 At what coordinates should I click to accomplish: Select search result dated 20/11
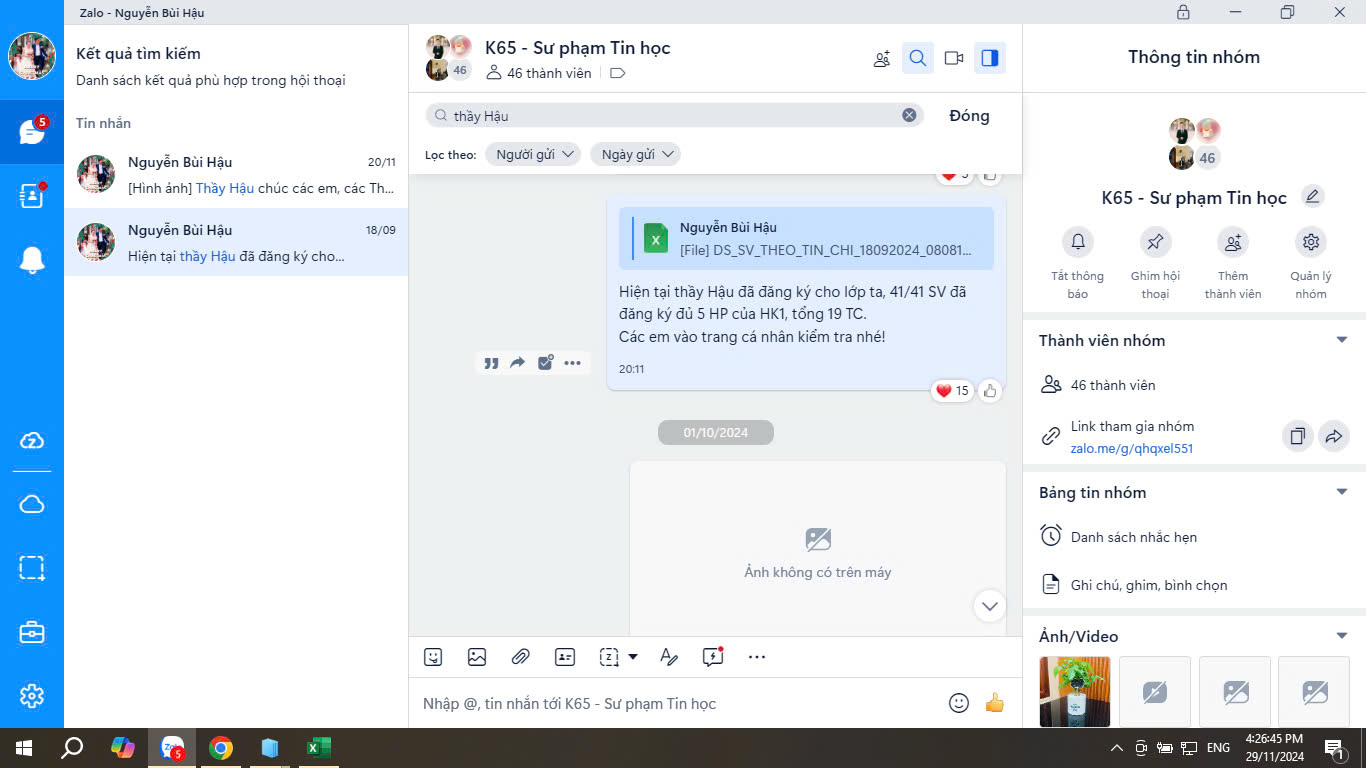coord(236,174)
